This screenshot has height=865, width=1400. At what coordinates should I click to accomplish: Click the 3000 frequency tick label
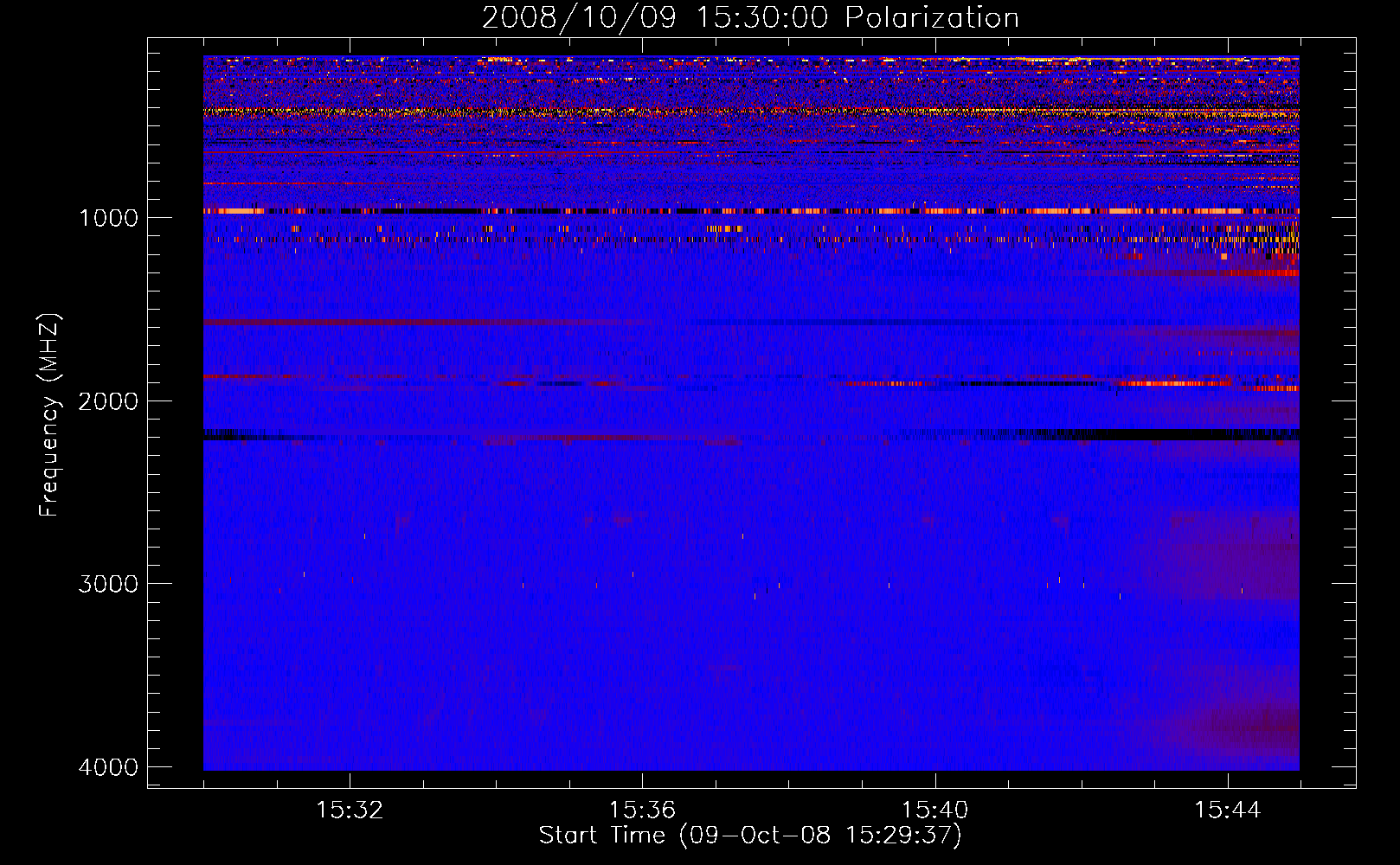click(108, 584)
